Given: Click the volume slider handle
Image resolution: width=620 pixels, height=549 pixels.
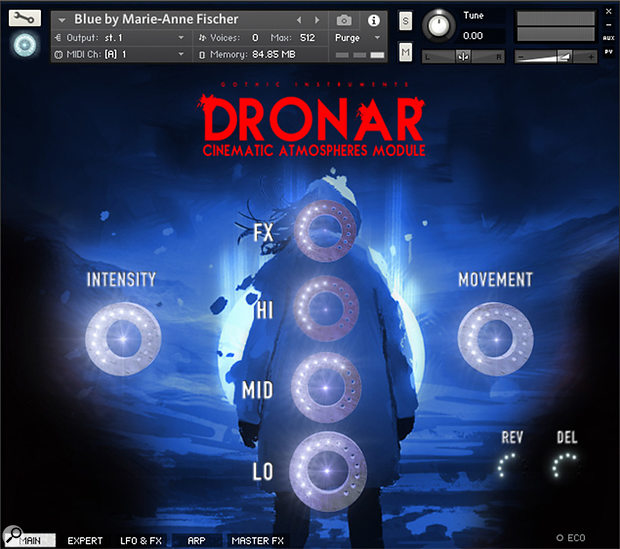Looking at the screenshot, I should [564, 57].
